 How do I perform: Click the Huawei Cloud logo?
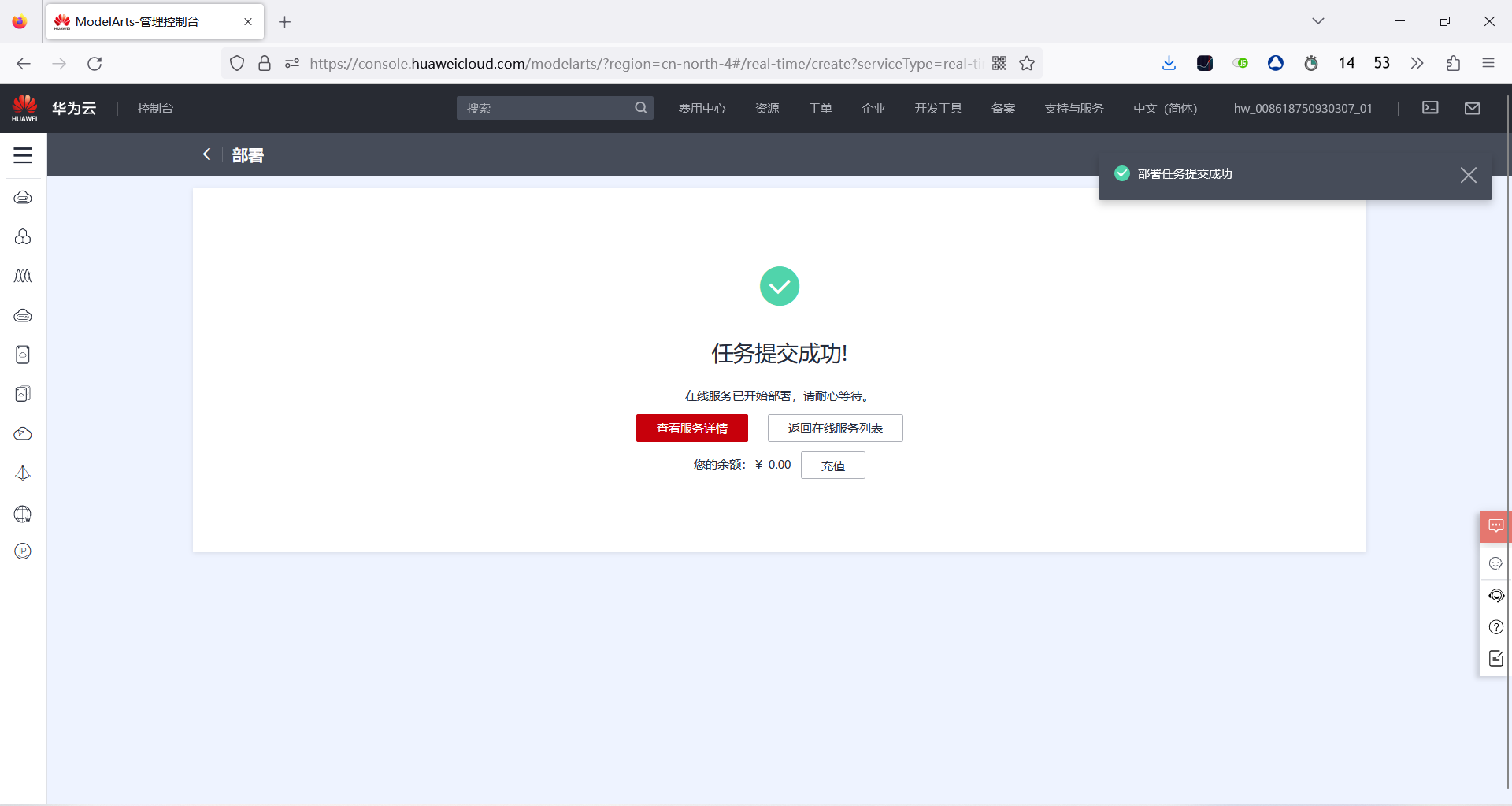coord(24,107)
